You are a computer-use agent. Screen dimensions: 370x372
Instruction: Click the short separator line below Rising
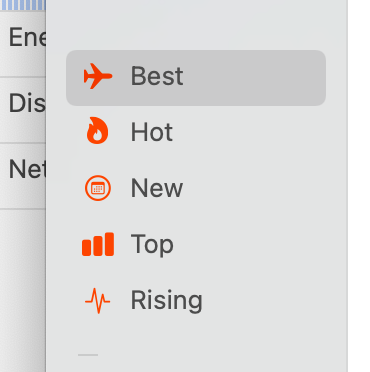(x=88, y=355)
